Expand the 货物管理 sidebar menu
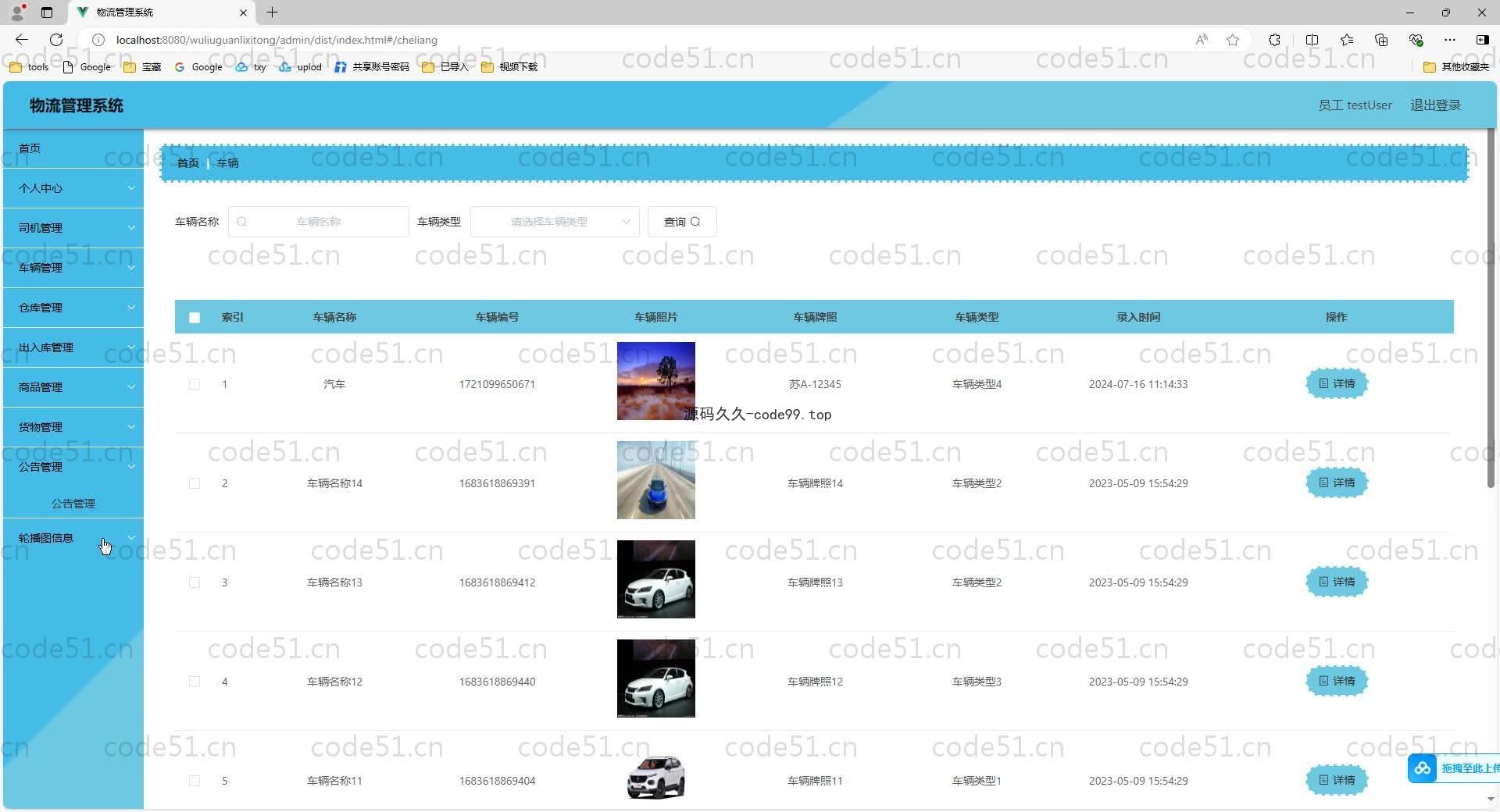The image size is (1500, 812). 73,427
